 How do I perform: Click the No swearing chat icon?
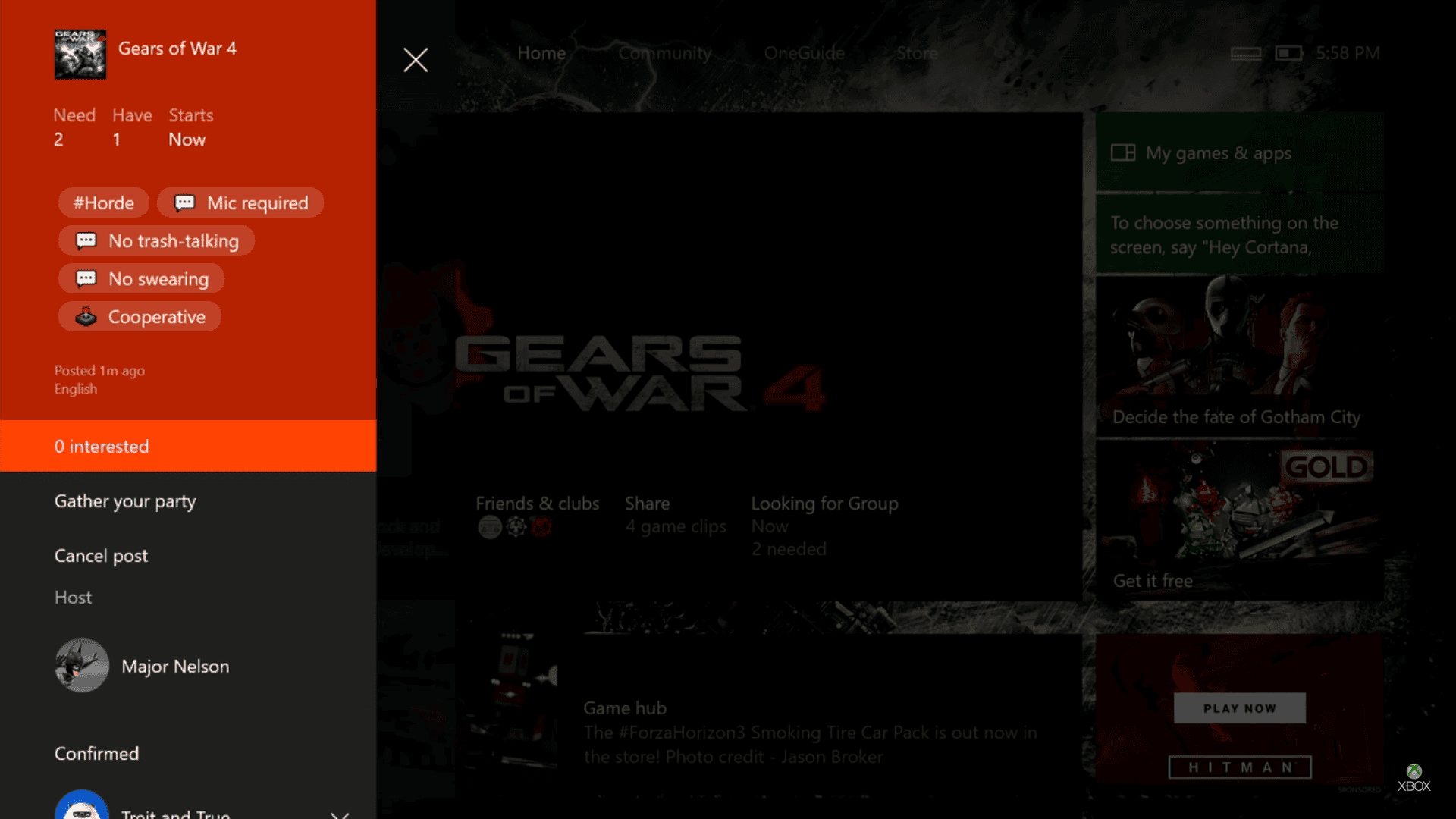pos(86,278)
